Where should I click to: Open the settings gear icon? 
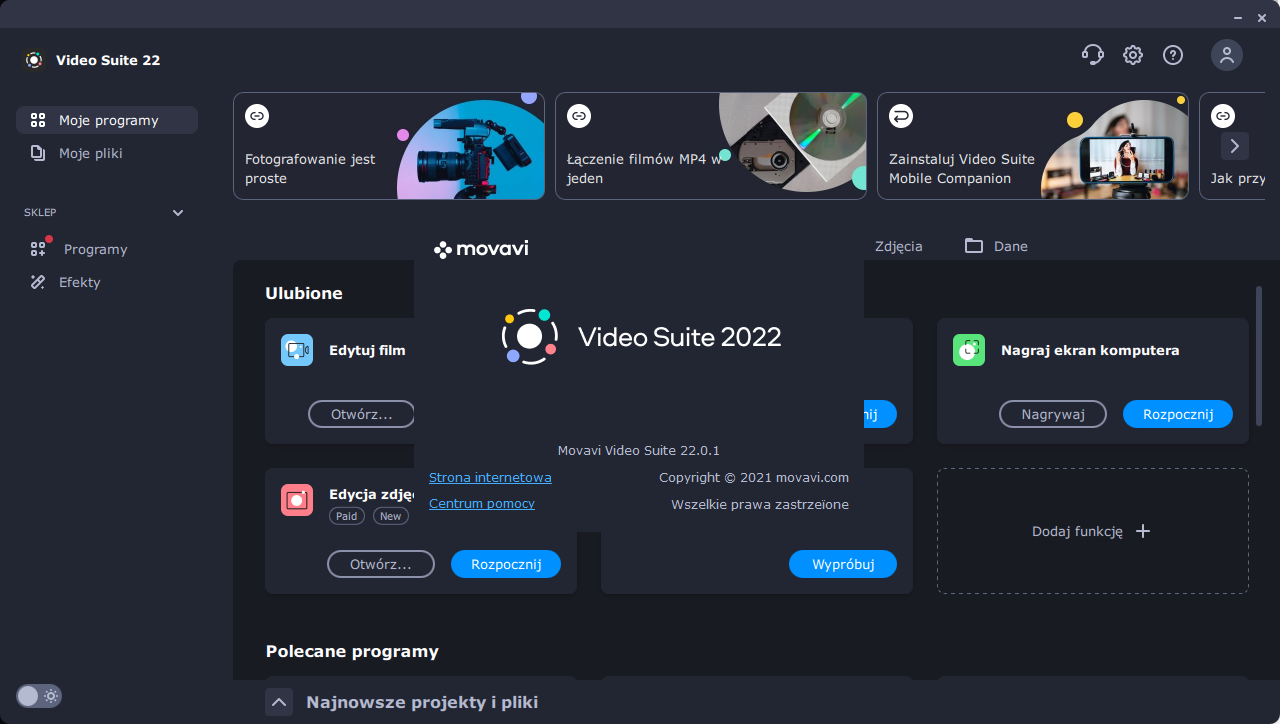pos(1133,55)
